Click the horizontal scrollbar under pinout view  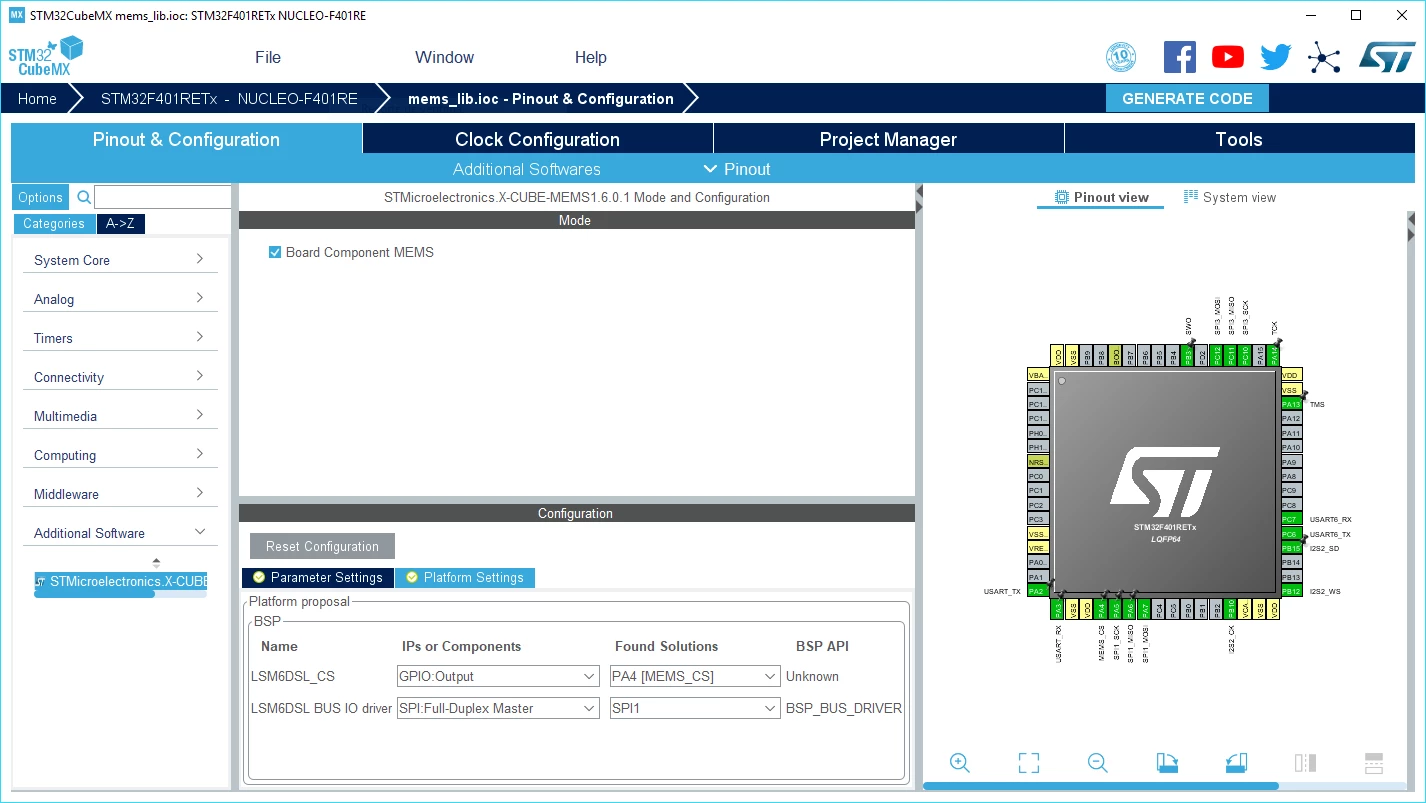pos(1100,786)
